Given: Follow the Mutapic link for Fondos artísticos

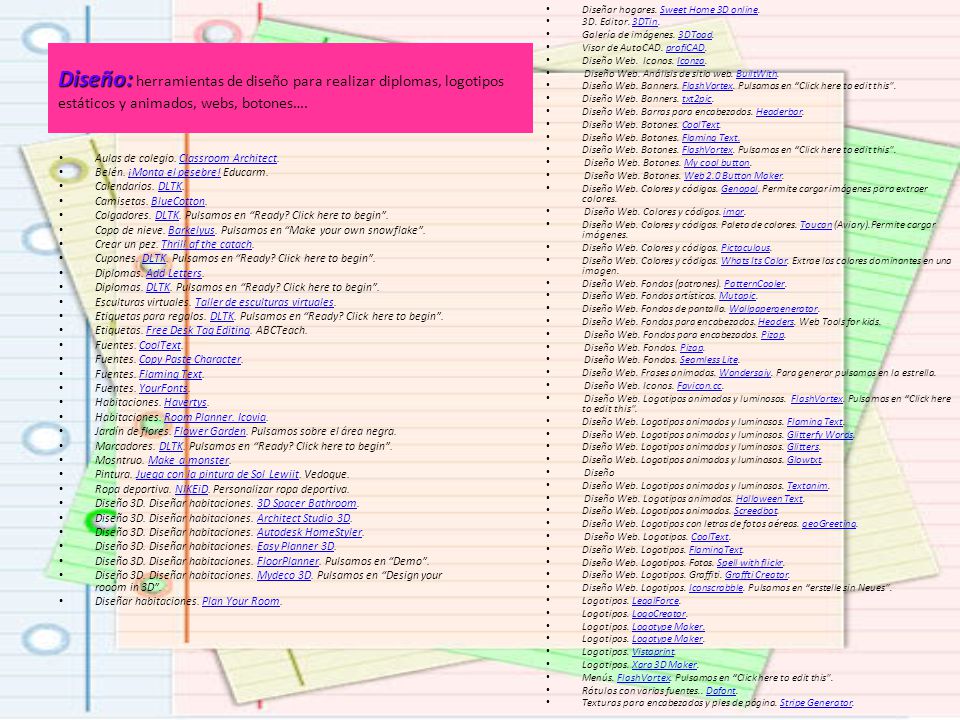Looking at the screenshot, I should coord(737,296).
